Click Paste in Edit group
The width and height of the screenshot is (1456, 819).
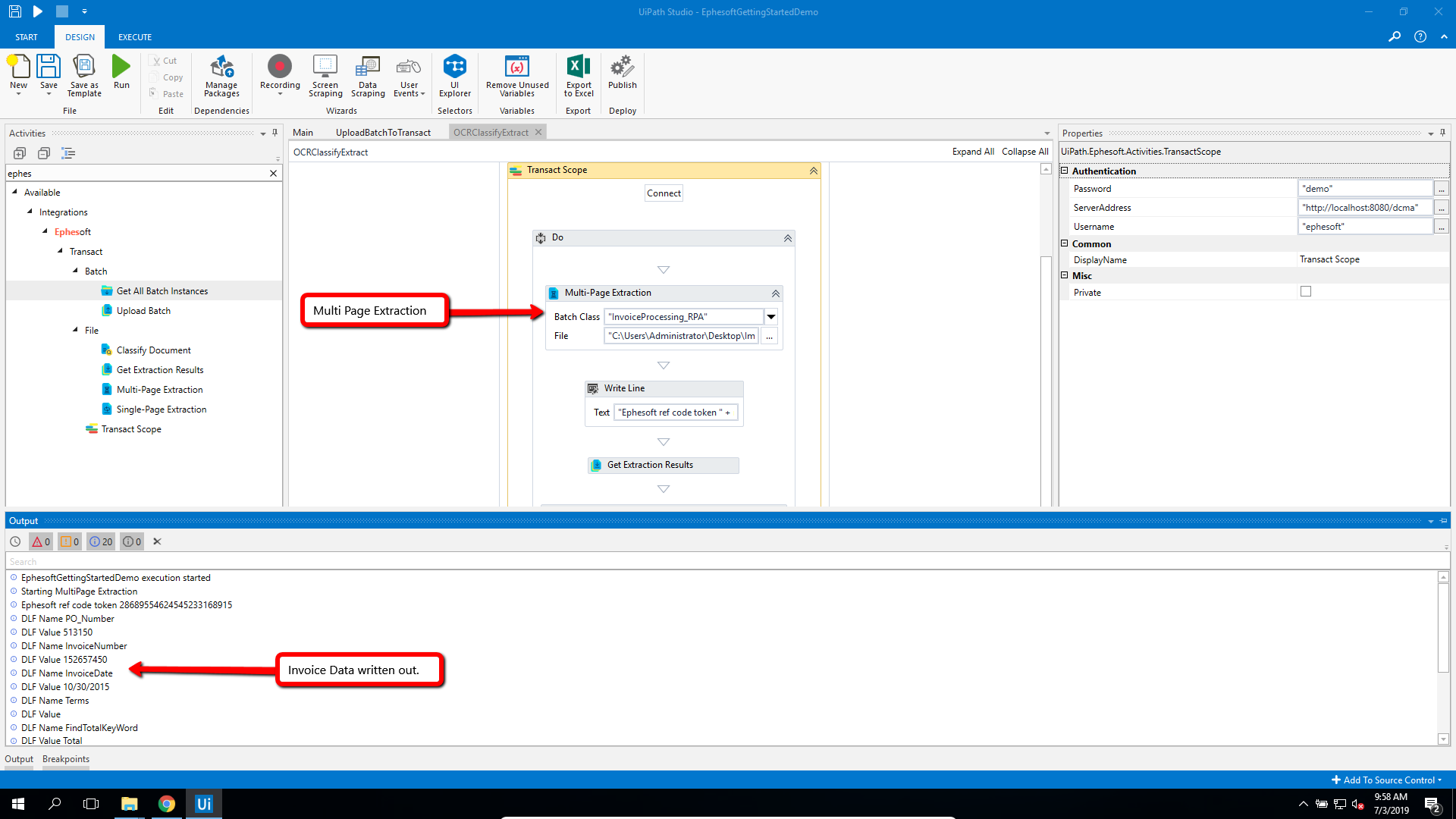167,94
